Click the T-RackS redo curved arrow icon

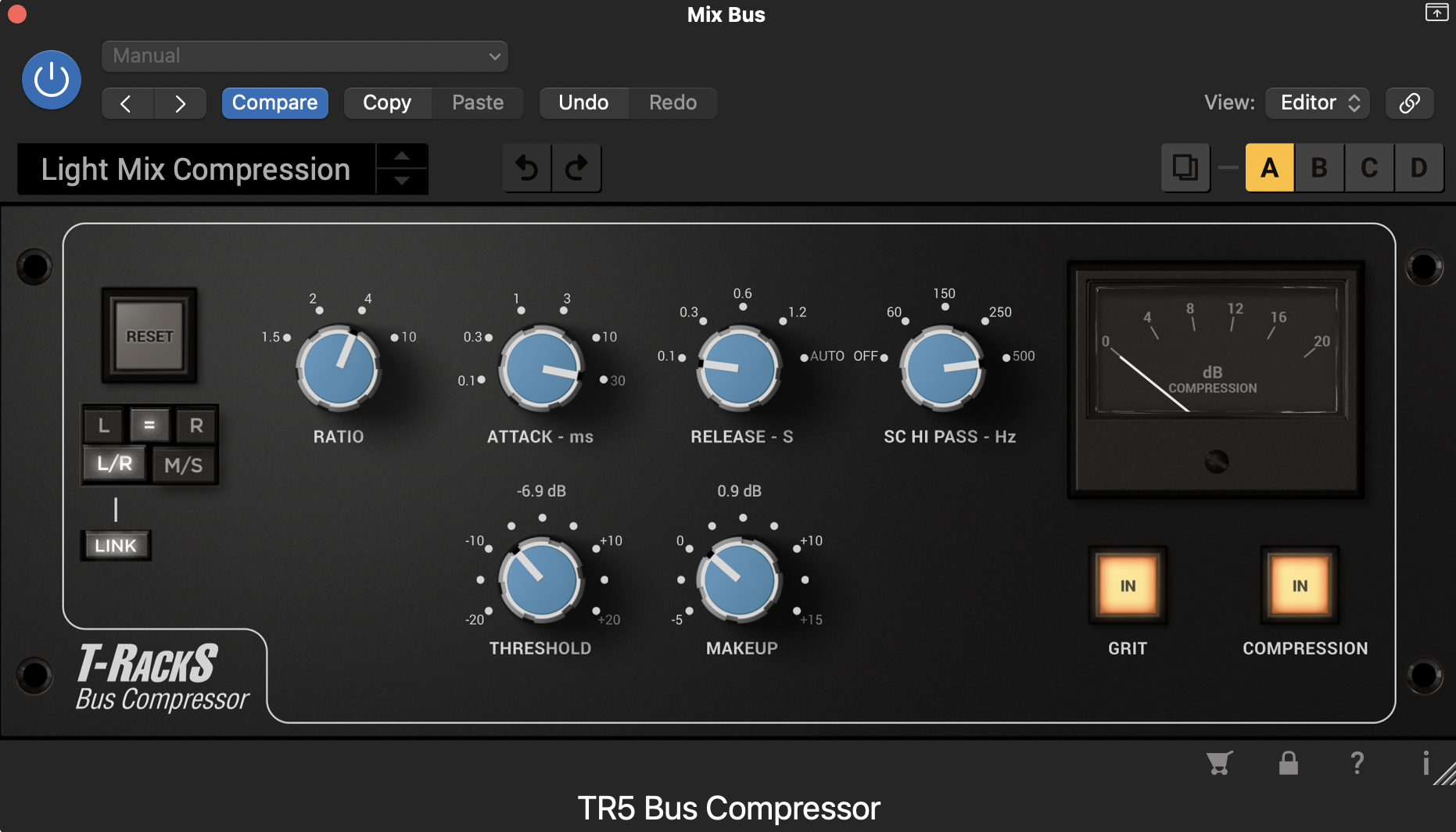tap(576, 168)
